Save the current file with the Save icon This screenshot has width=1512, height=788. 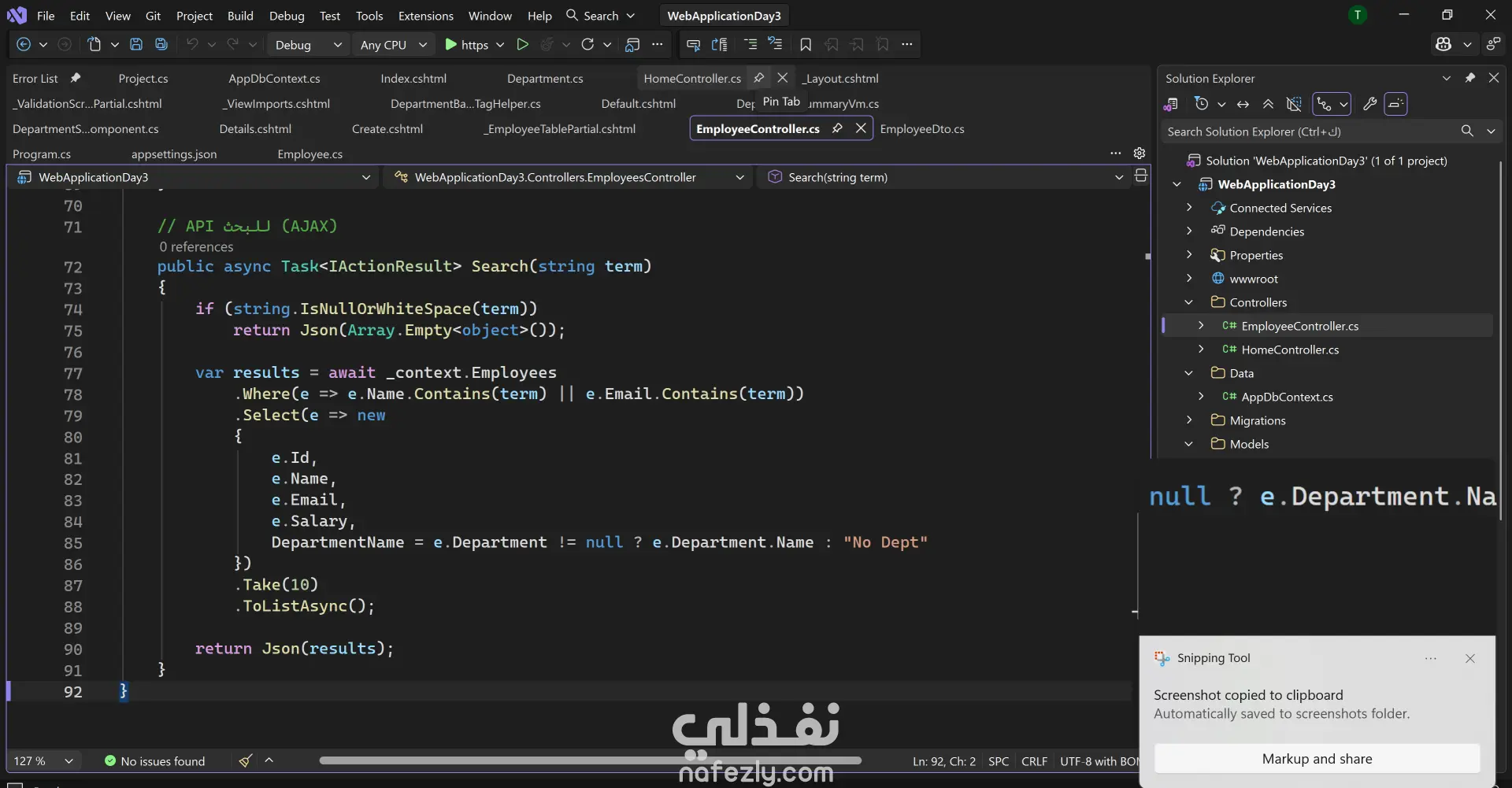point(136,45)
